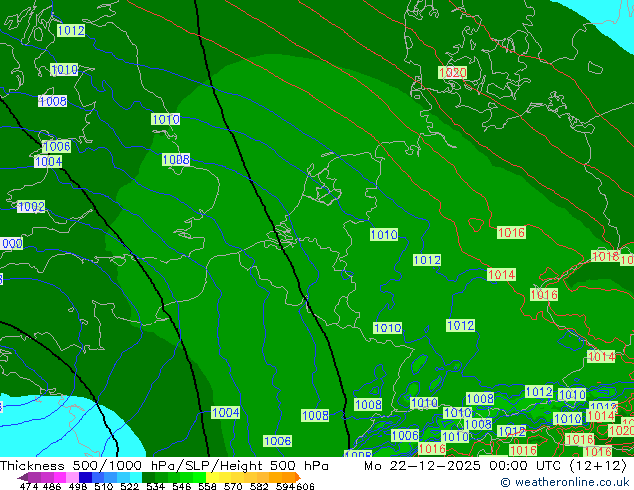Click the legend value 510
634x490 pixels.
[x=104, y=486]
